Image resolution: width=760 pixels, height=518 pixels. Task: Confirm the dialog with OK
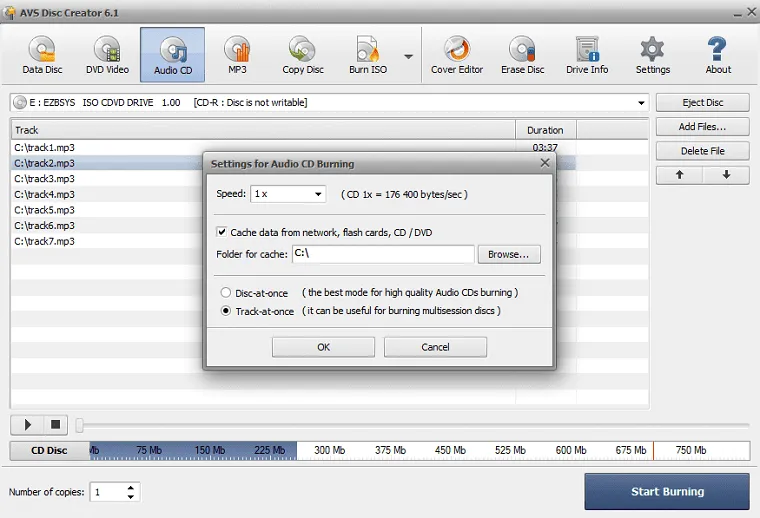coord(323,347)
